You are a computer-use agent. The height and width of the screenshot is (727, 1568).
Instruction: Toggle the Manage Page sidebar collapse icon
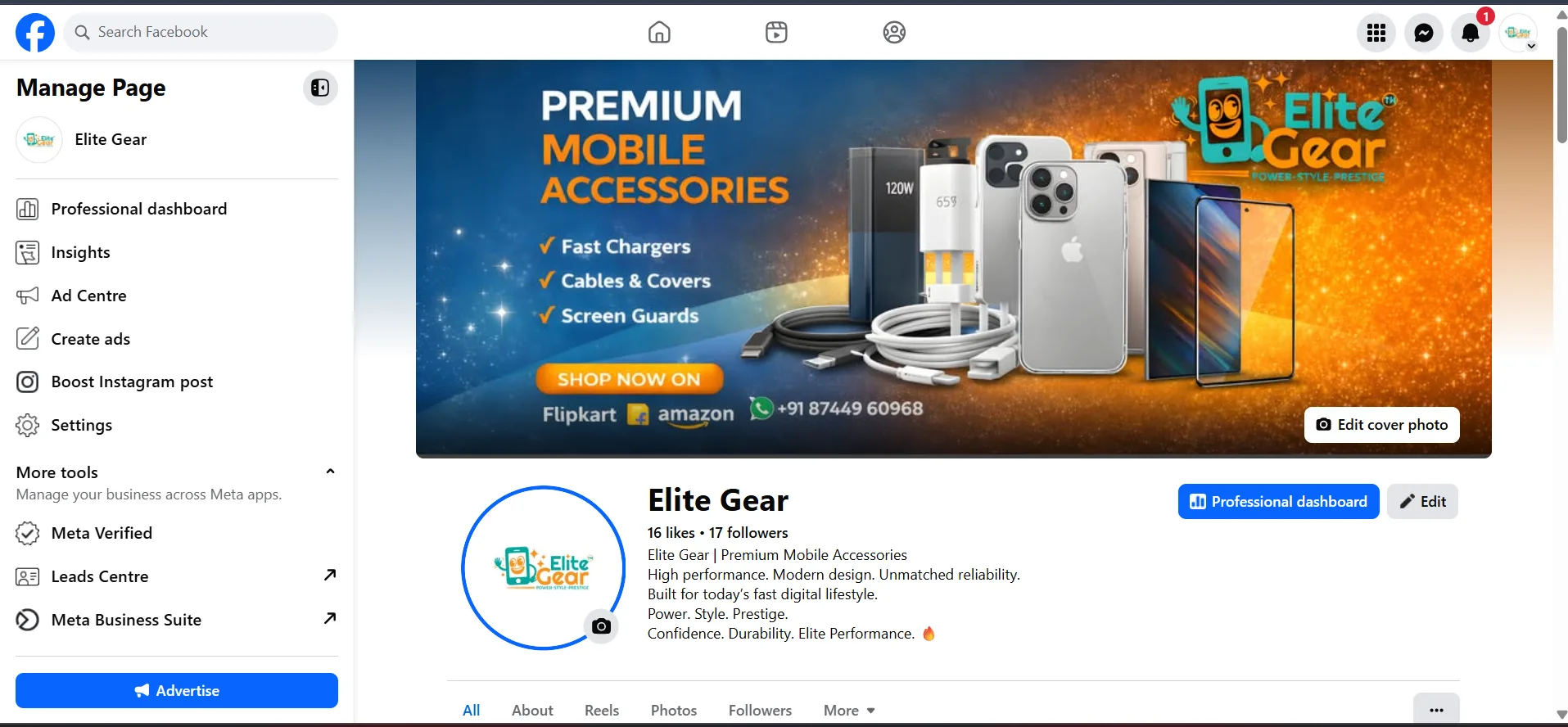pos(320,88)
